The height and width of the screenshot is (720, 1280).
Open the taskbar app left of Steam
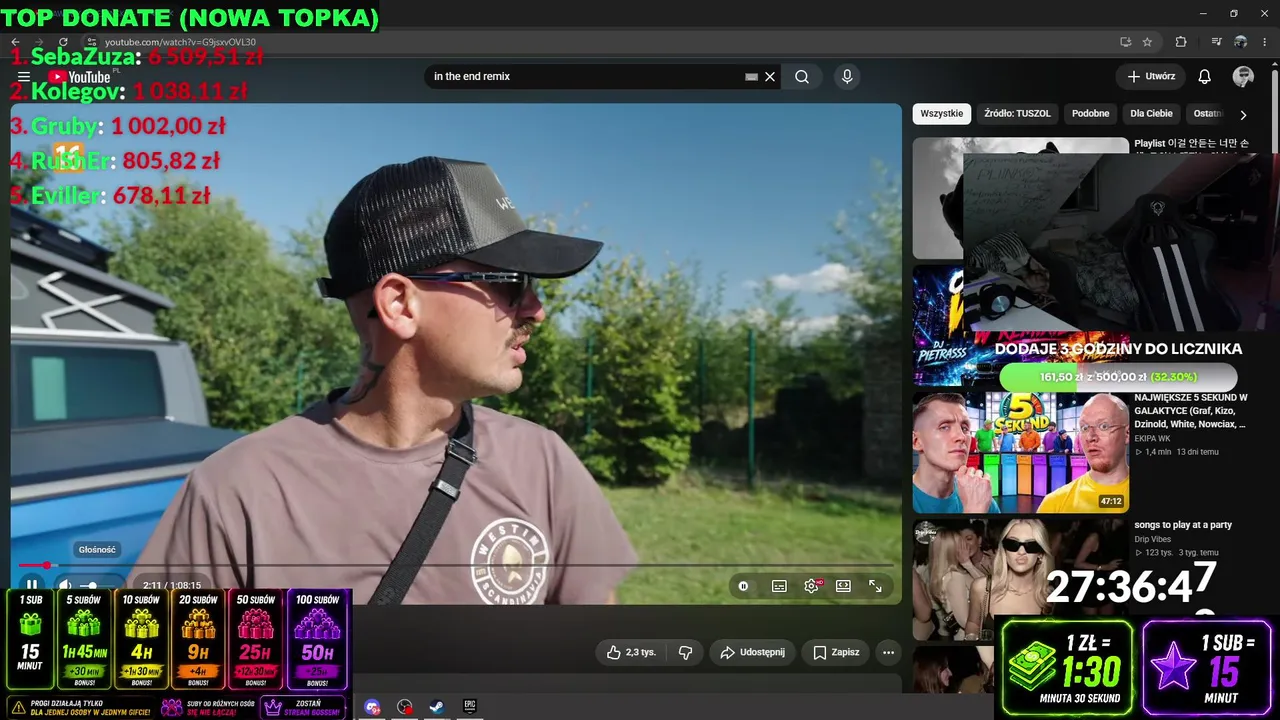coord(405,707)
